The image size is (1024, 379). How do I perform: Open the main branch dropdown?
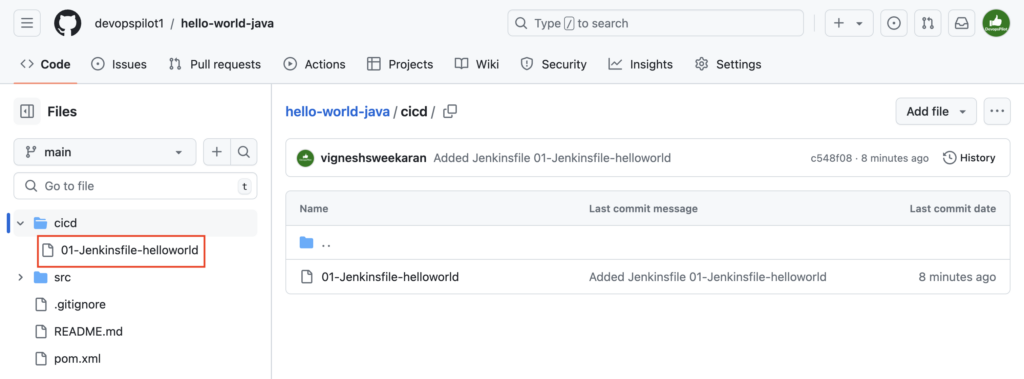[x=104, y=152]
